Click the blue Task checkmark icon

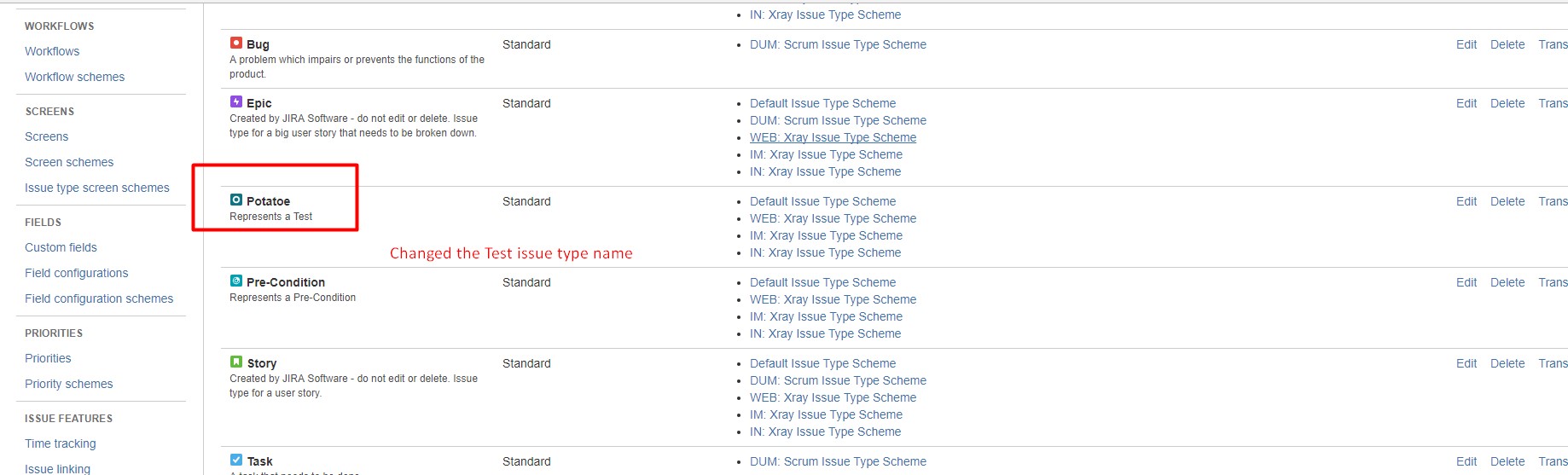tap(236, 460)
